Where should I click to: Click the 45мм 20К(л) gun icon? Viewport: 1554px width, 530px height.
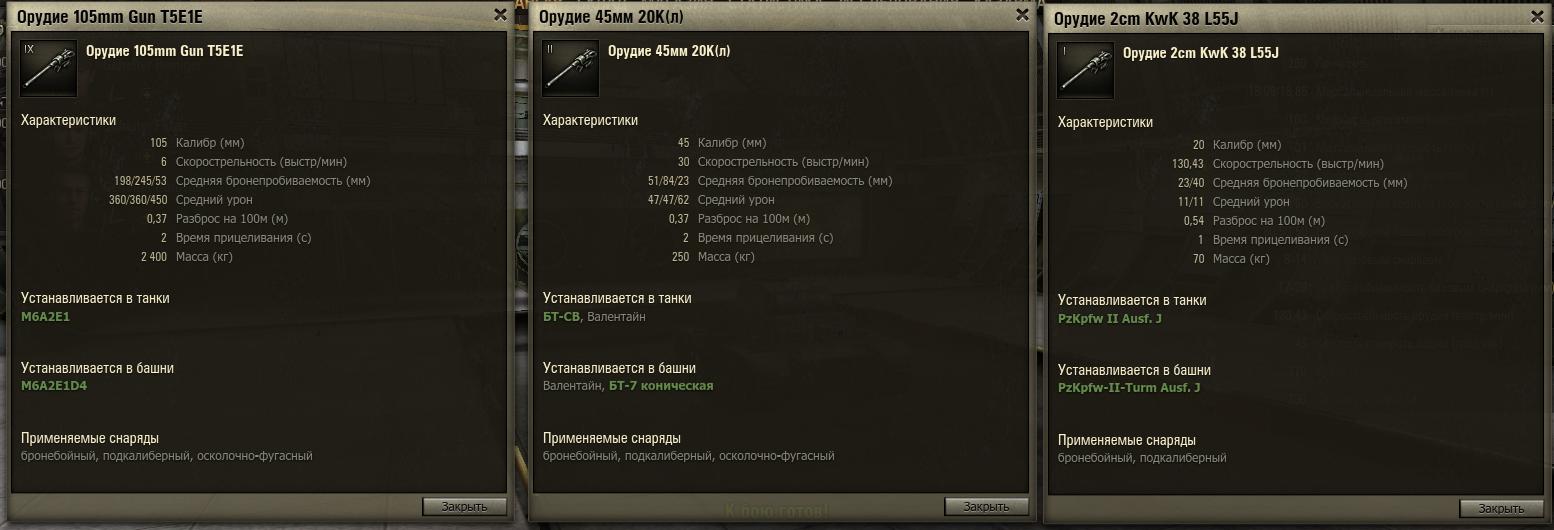571,69
